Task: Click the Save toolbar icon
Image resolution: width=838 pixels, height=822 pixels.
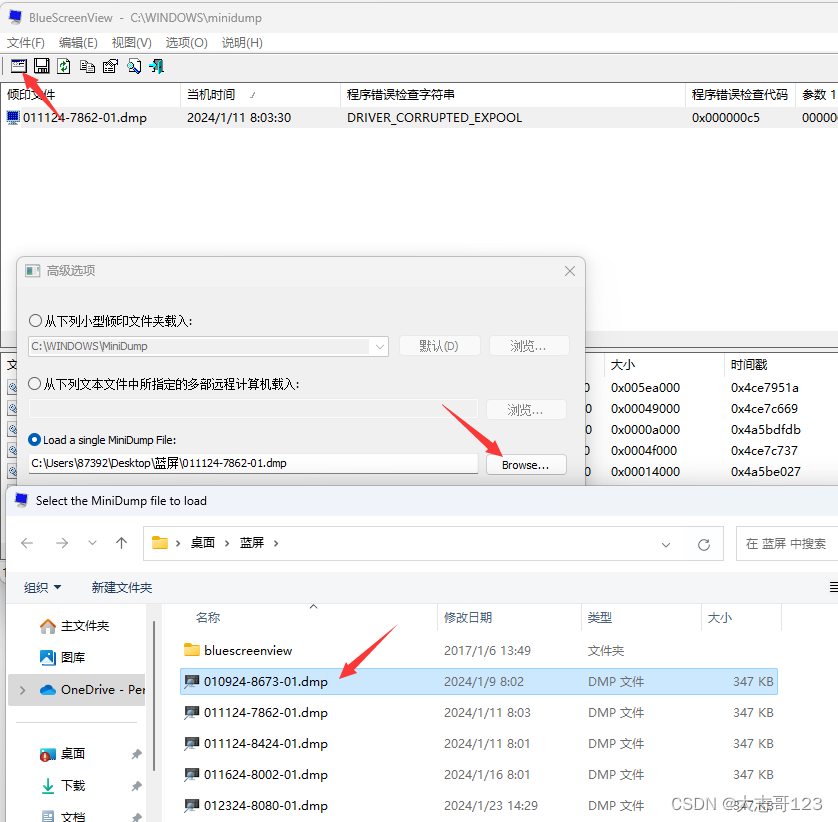Action: tap(42, 66)
